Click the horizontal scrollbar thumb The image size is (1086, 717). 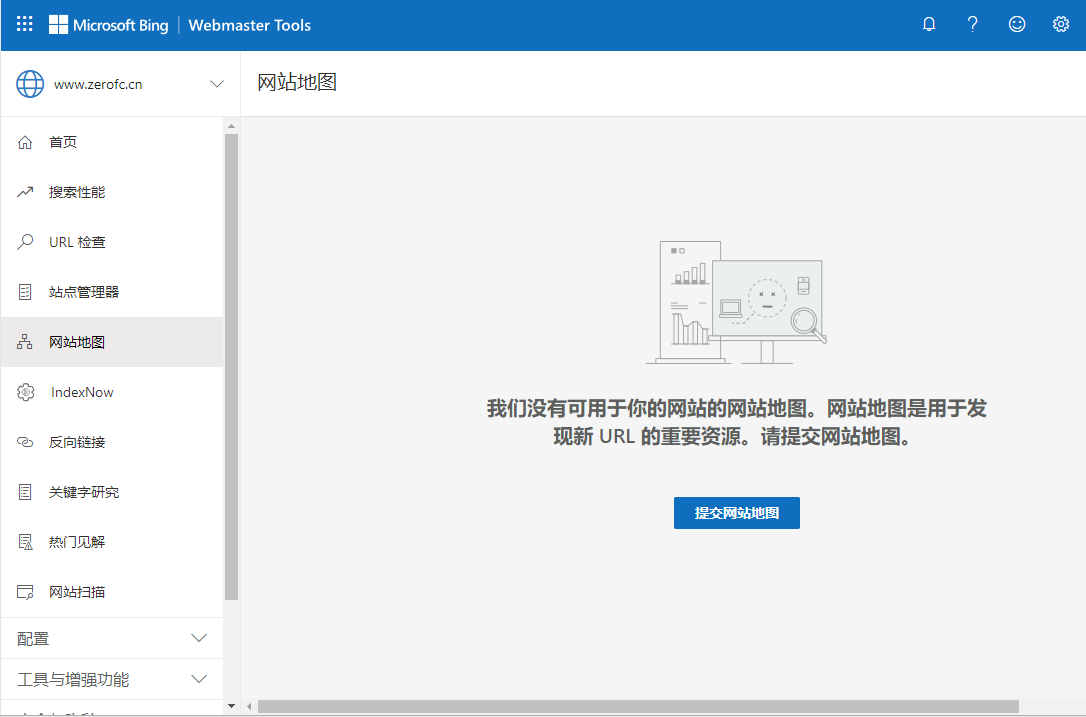(638, 707)
